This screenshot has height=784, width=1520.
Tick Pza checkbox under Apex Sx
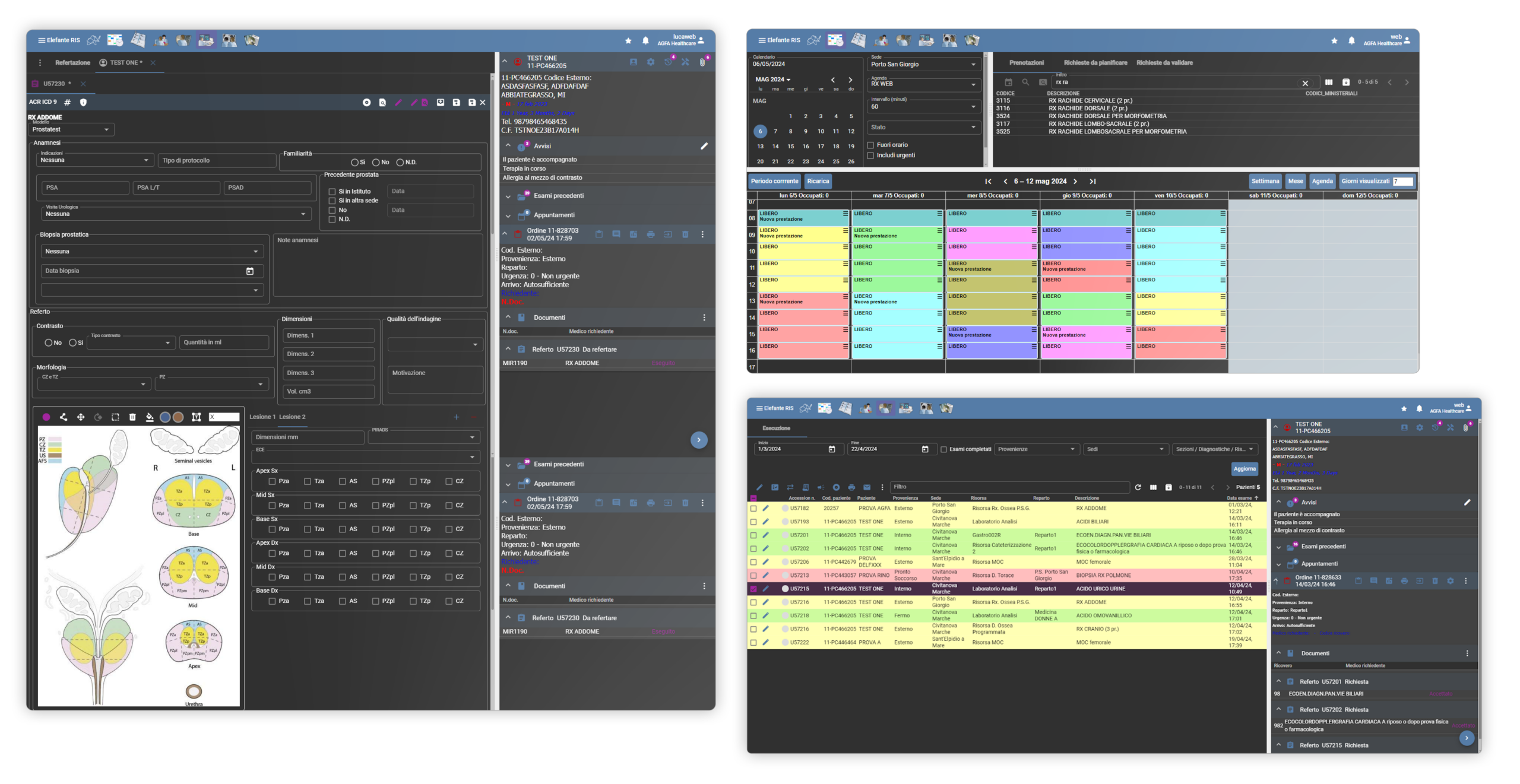pyautogui.click(x=272, y=481)
